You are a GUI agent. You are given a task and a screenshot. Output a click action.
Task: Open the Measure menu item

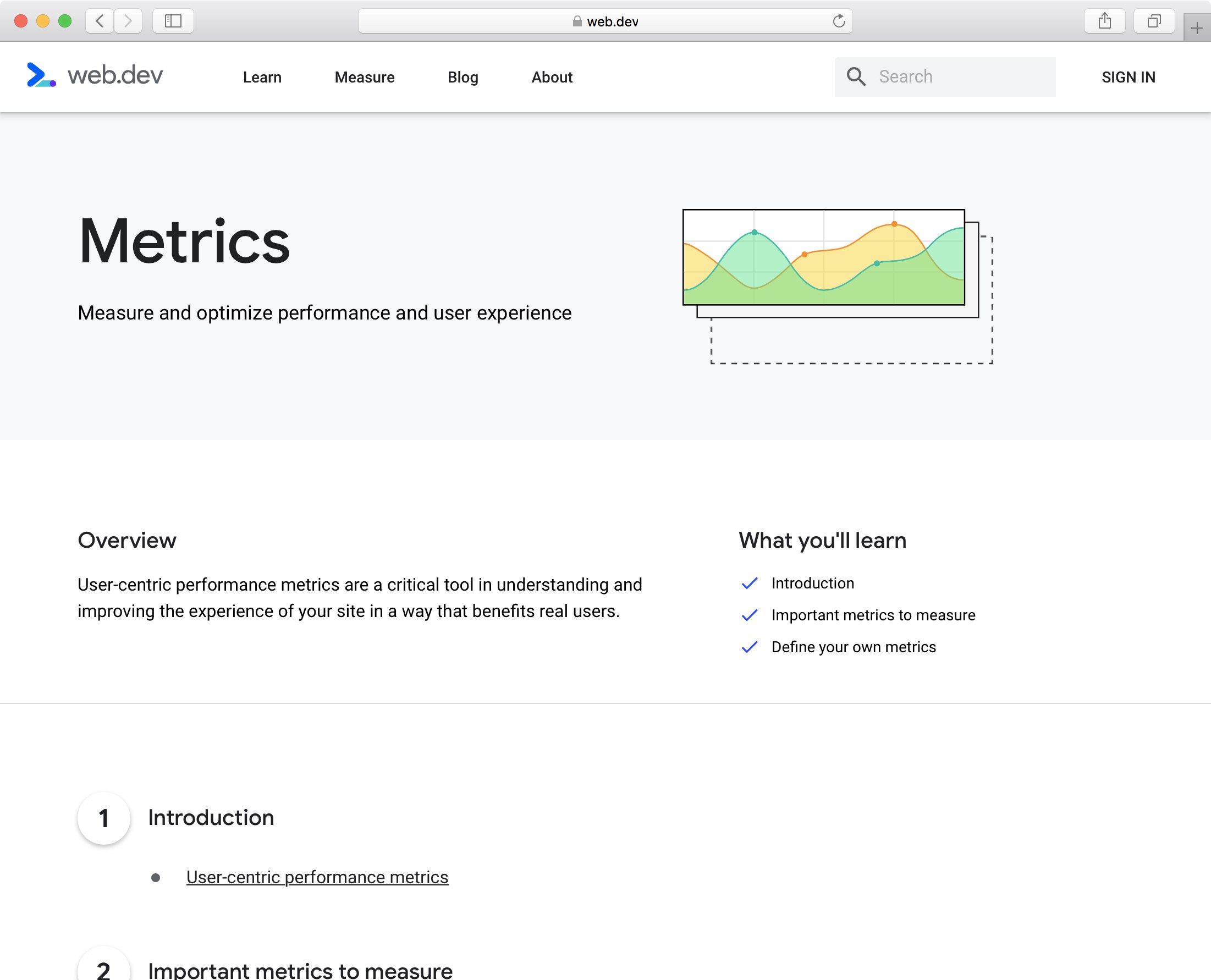pos(364,78)
